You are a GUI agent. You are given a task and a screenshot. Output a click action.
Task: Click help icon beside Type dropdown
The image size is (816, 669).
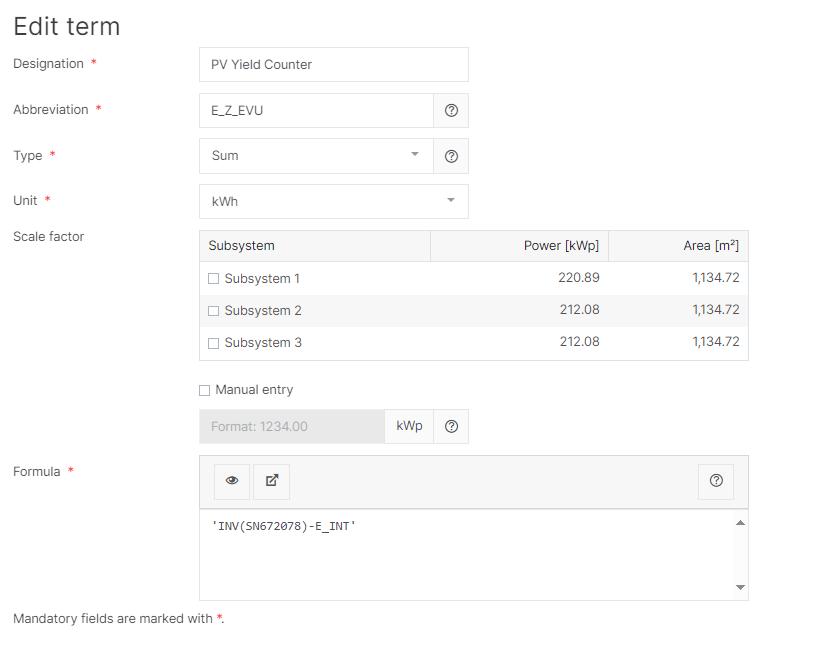[x=451, y=156]
